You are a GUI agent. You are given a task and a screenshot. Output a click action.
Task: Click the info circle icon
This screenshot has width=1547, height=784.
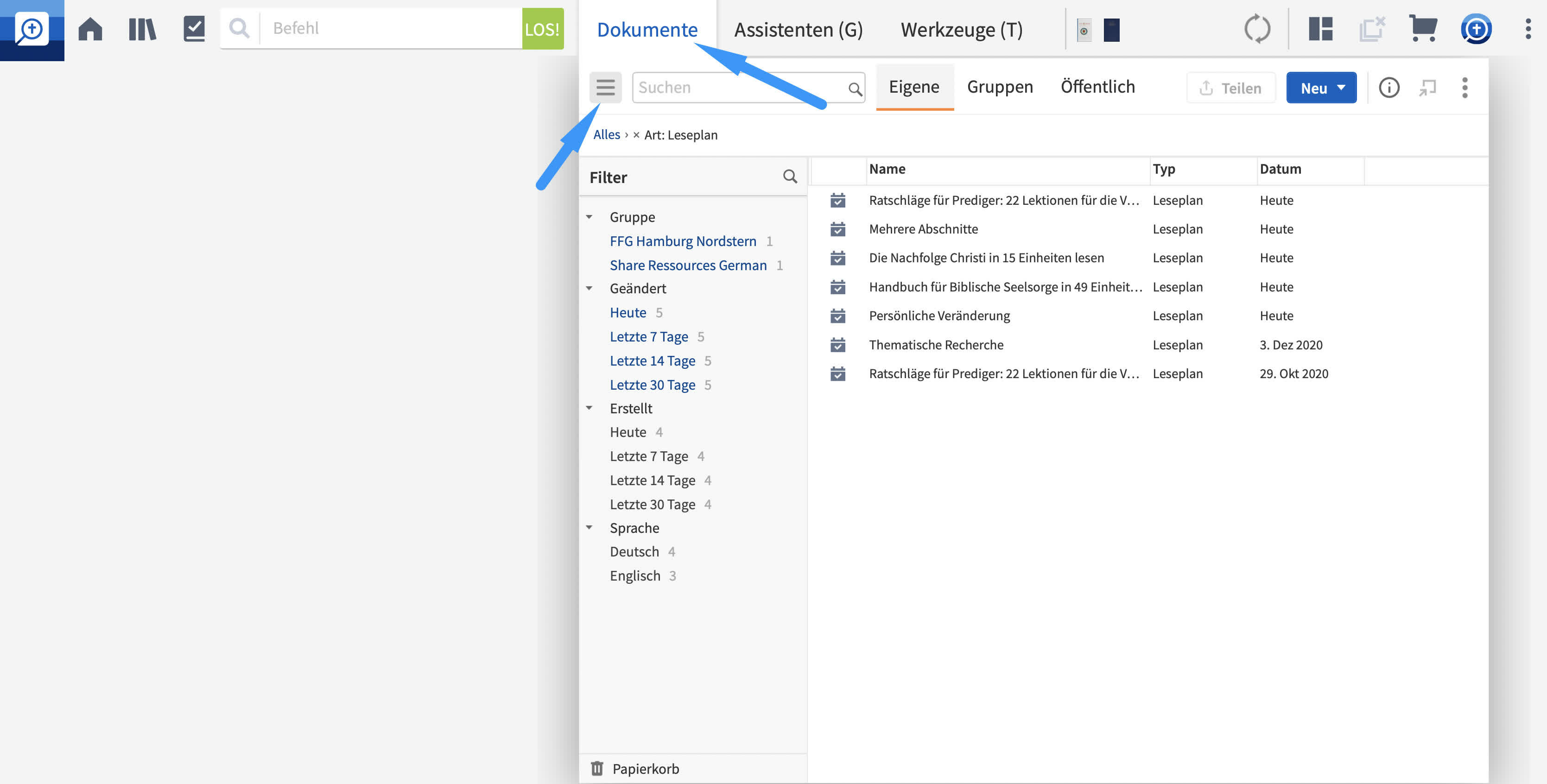coord(1388,88)
